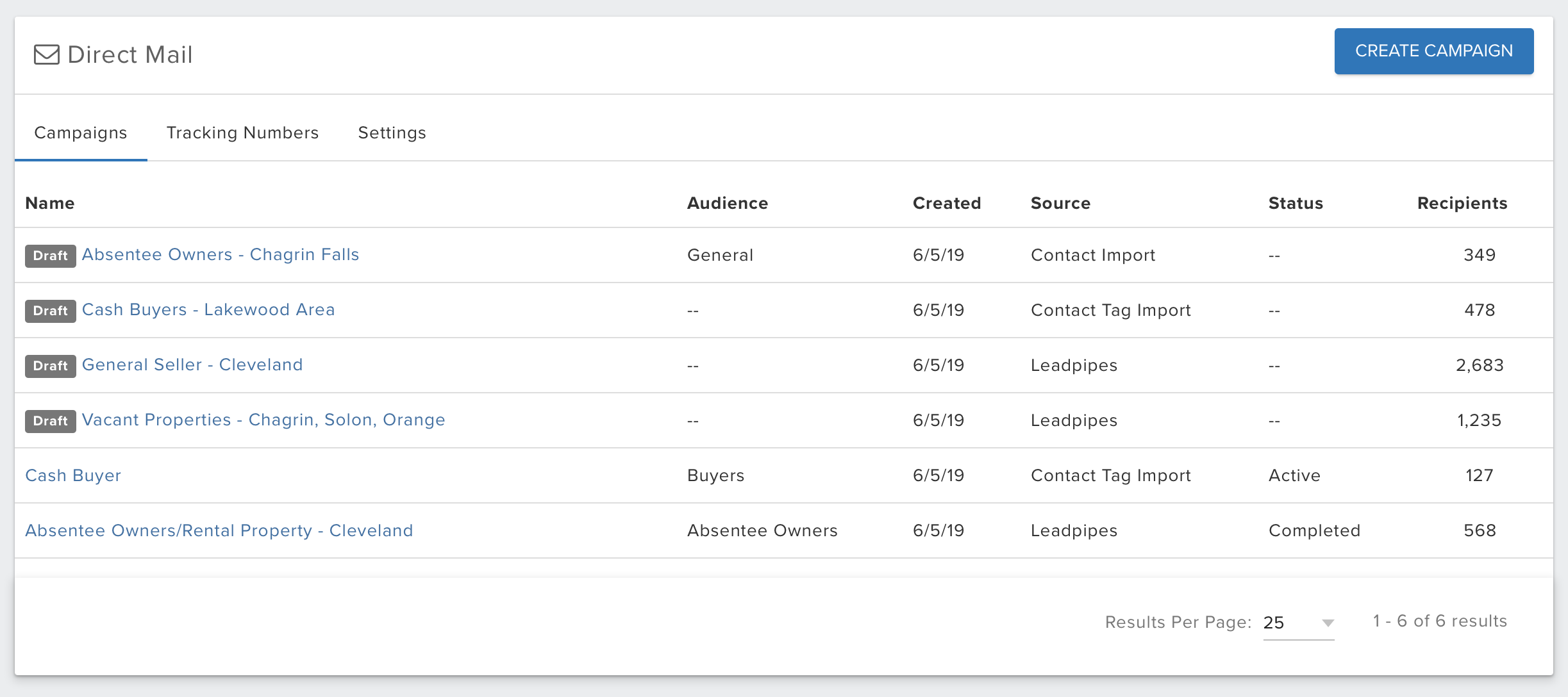Screen dimensions: 1568x697
Task: Click the 568 recipients value
Action: click(x=1480, y=530)
